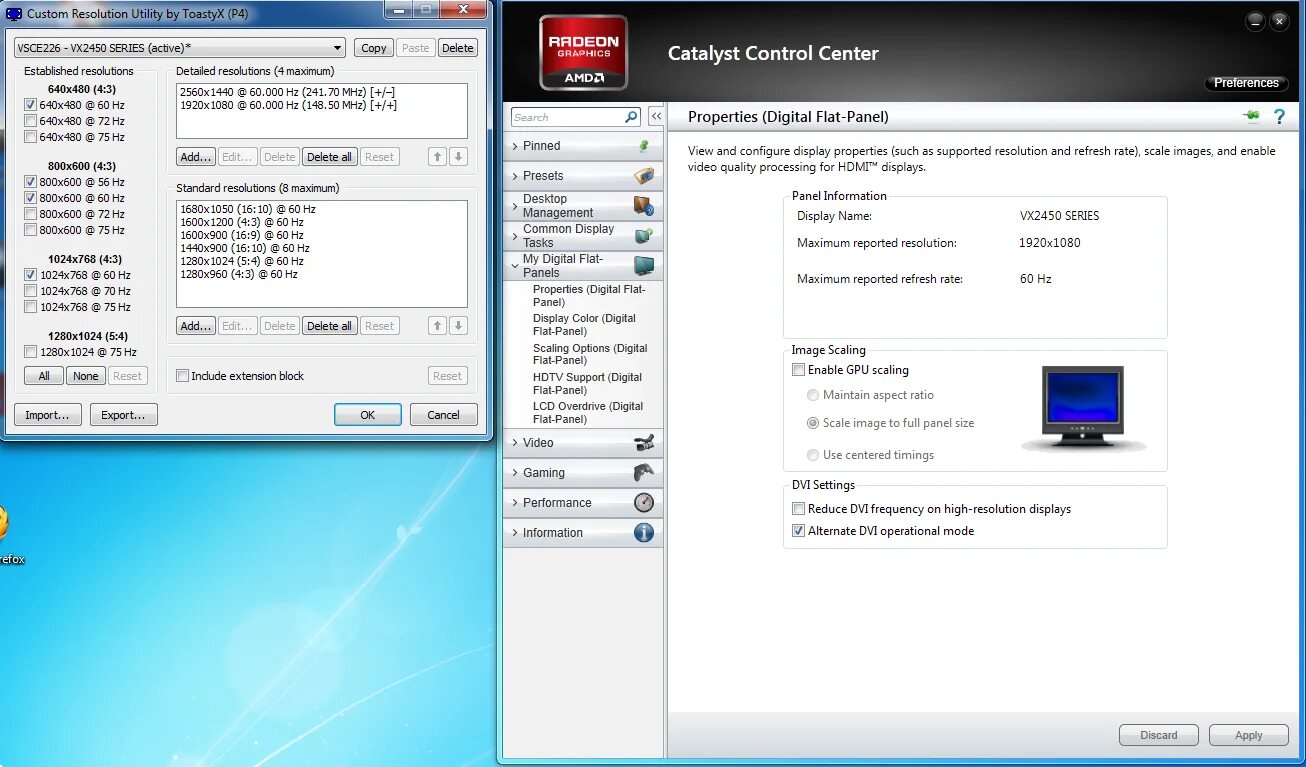The image size is (1306, 767).
Task: Move detailed resolution up arrow
Action: (438, 157)
